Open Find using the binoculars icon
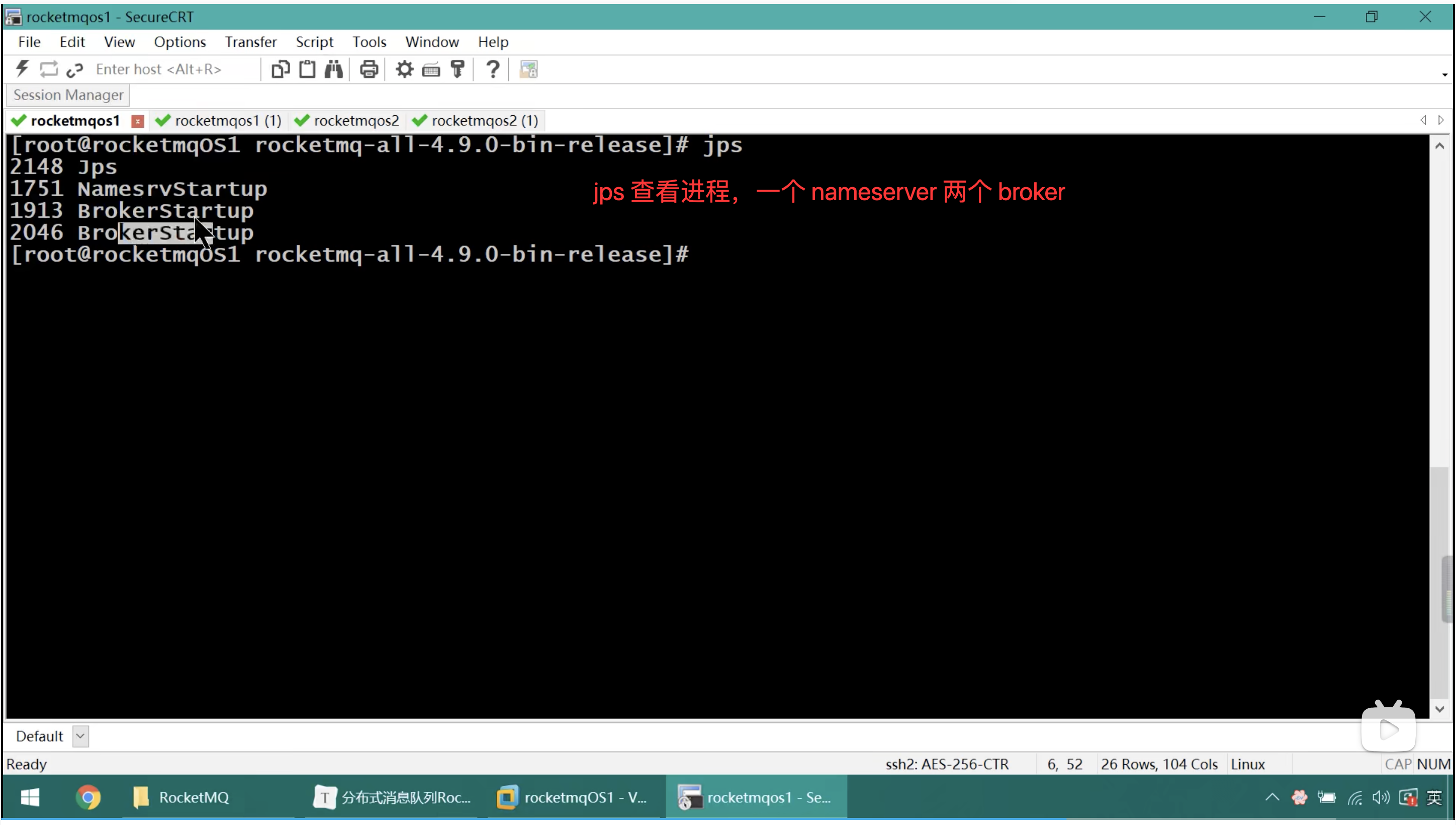Screen dimensions: 1456x825 tap(333, 69)
